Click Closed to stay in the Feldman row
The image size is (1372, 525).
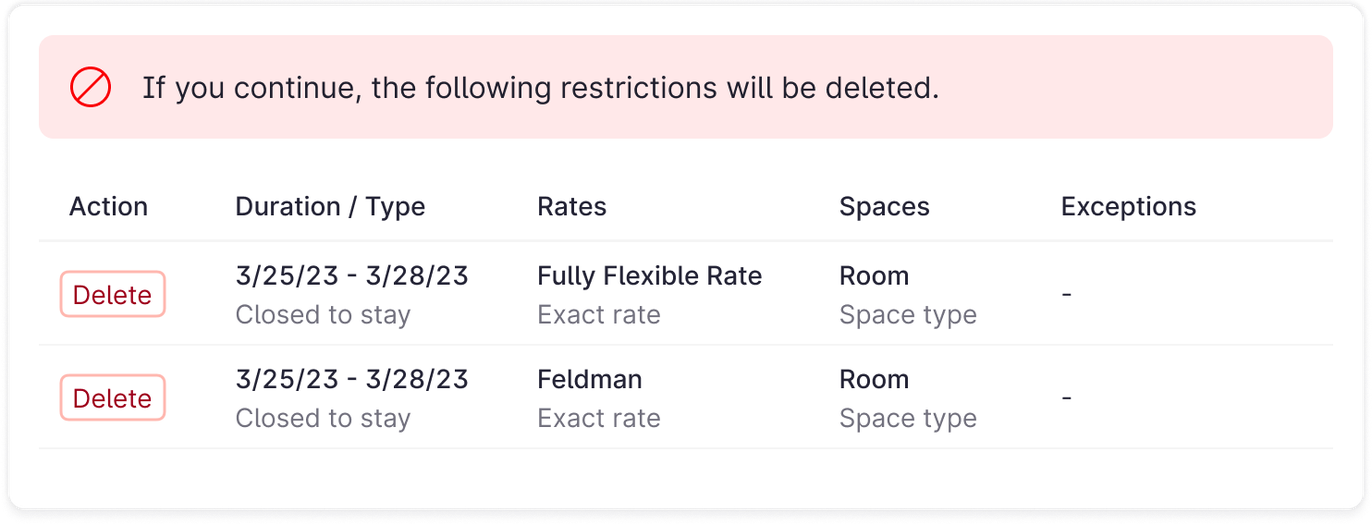[323, 418]
